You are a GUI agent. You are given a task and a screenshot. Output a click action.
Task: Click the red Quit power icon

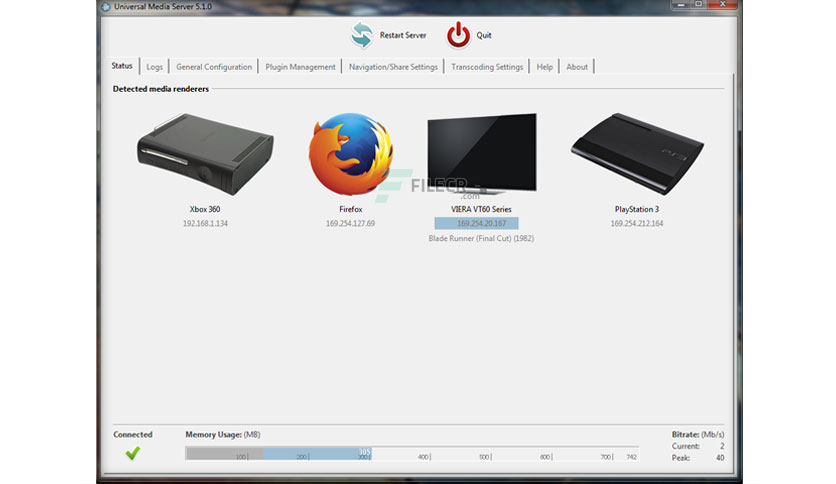coord(458,35)
